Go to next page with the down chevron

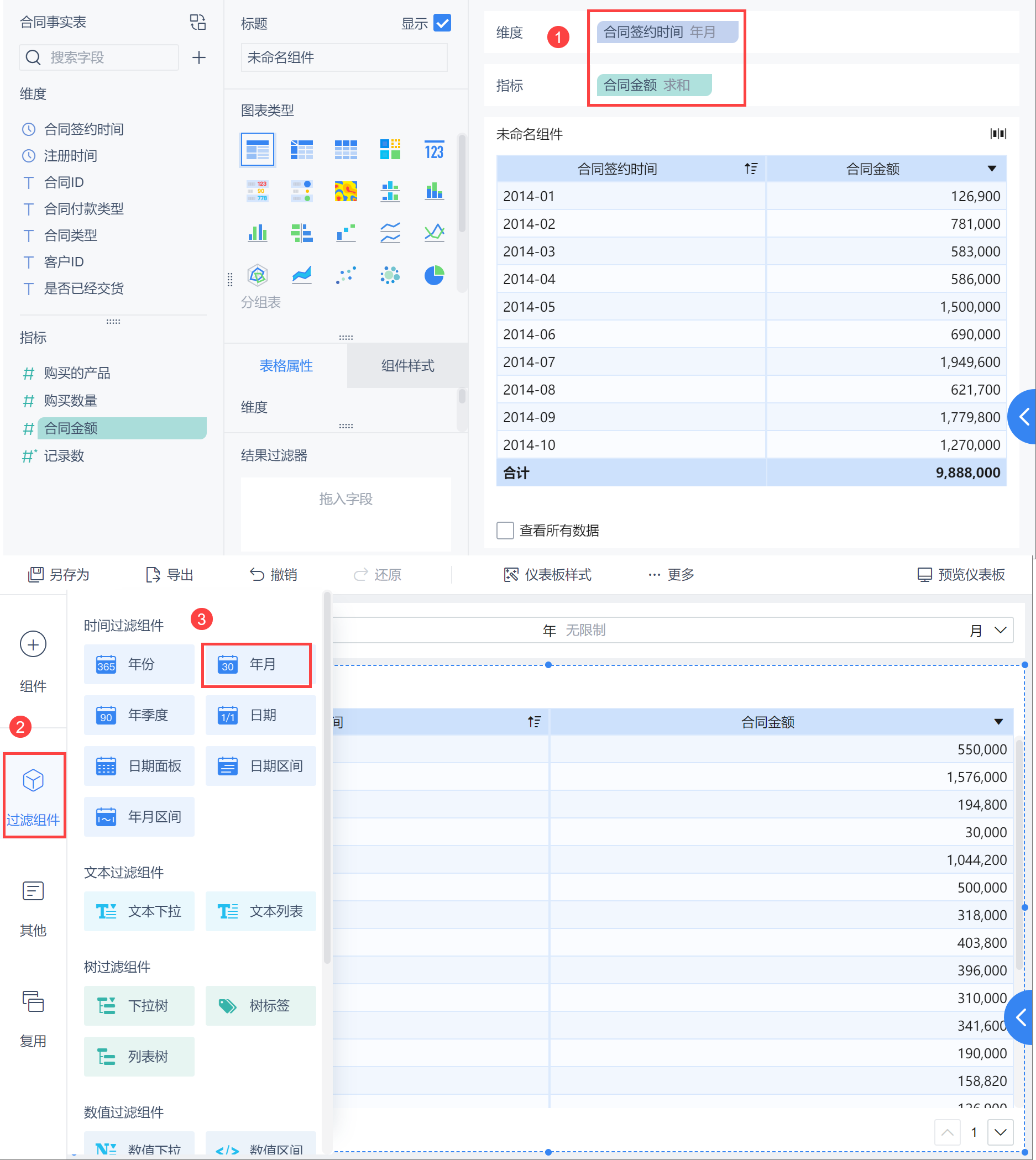pos(1000,1132)
